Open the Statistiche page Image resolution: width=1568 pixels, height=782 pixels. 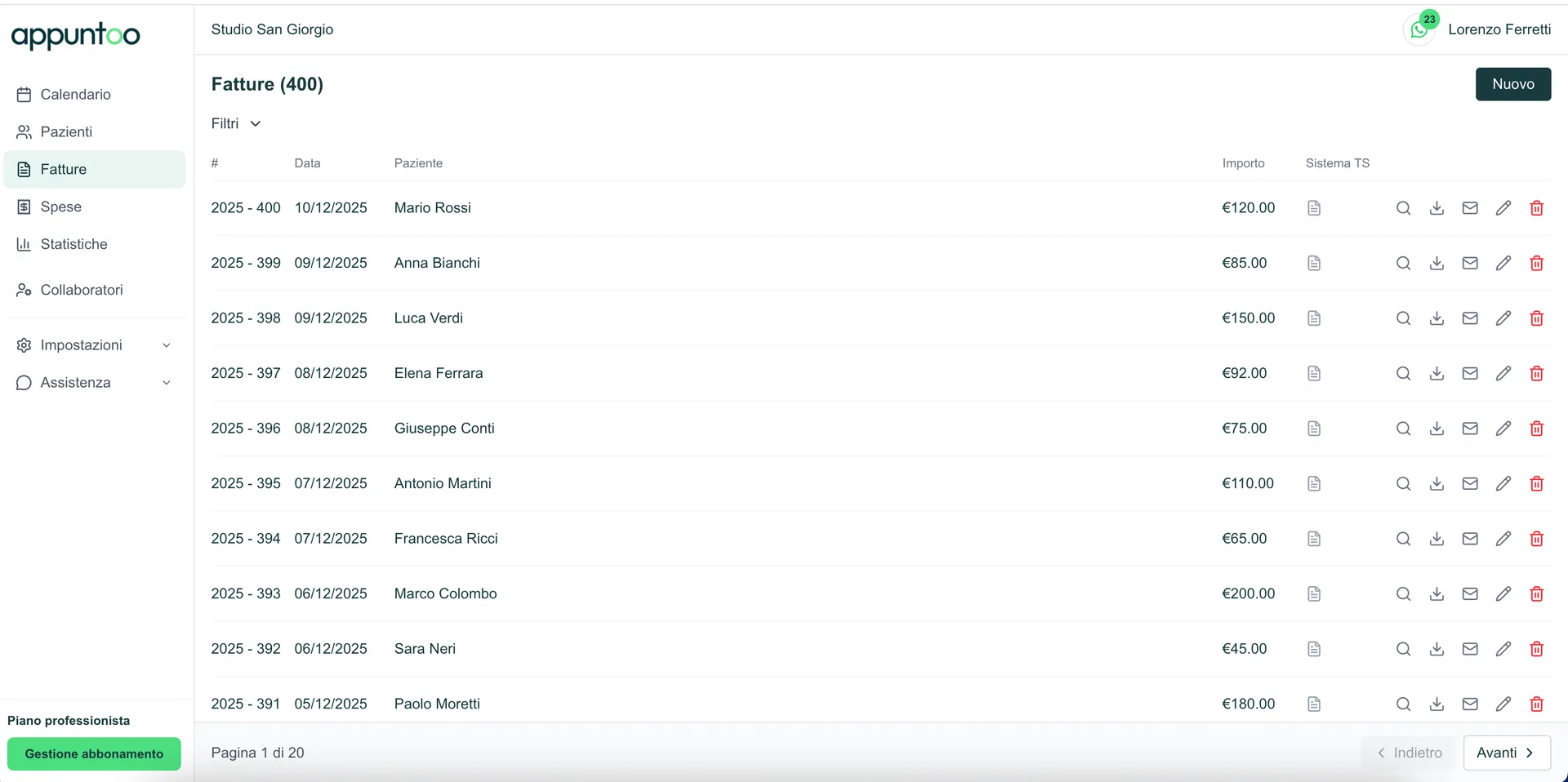coord(73,244)
